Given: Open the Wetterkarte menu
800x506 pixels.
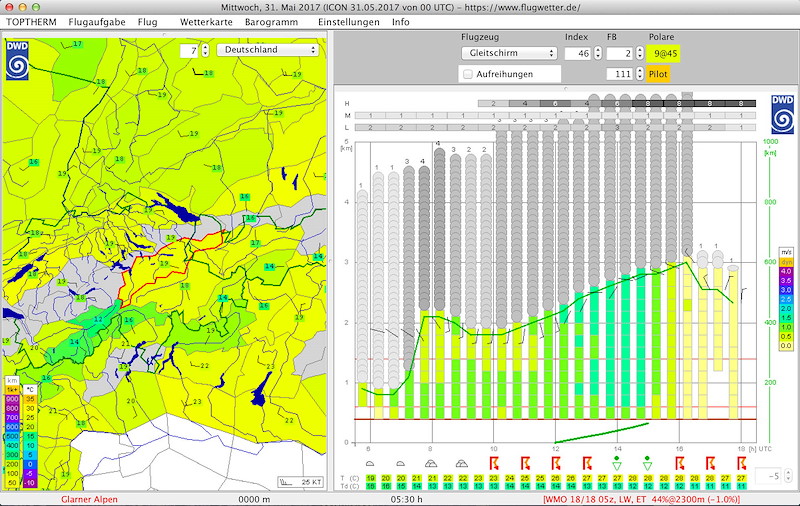Looking at the screenshot, I should [206, 22].
